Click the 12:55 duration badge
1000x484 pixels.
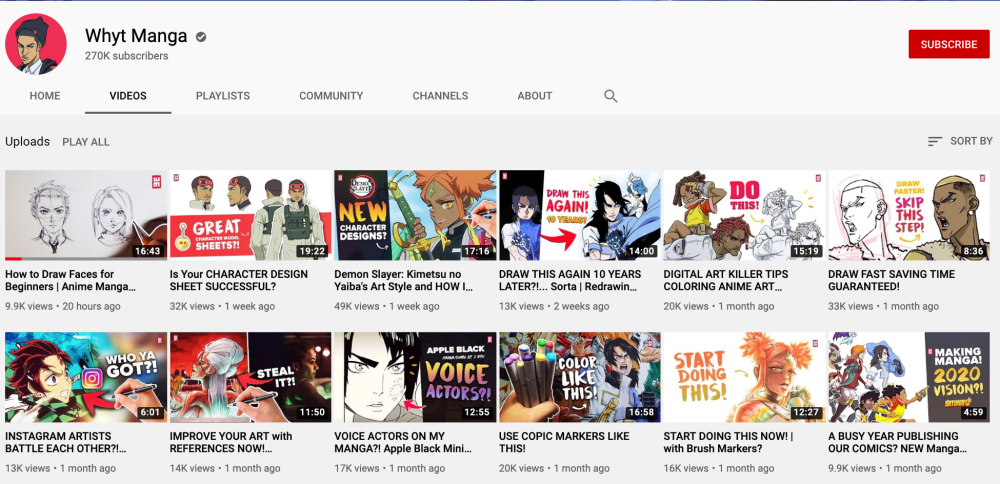[476, 413]
